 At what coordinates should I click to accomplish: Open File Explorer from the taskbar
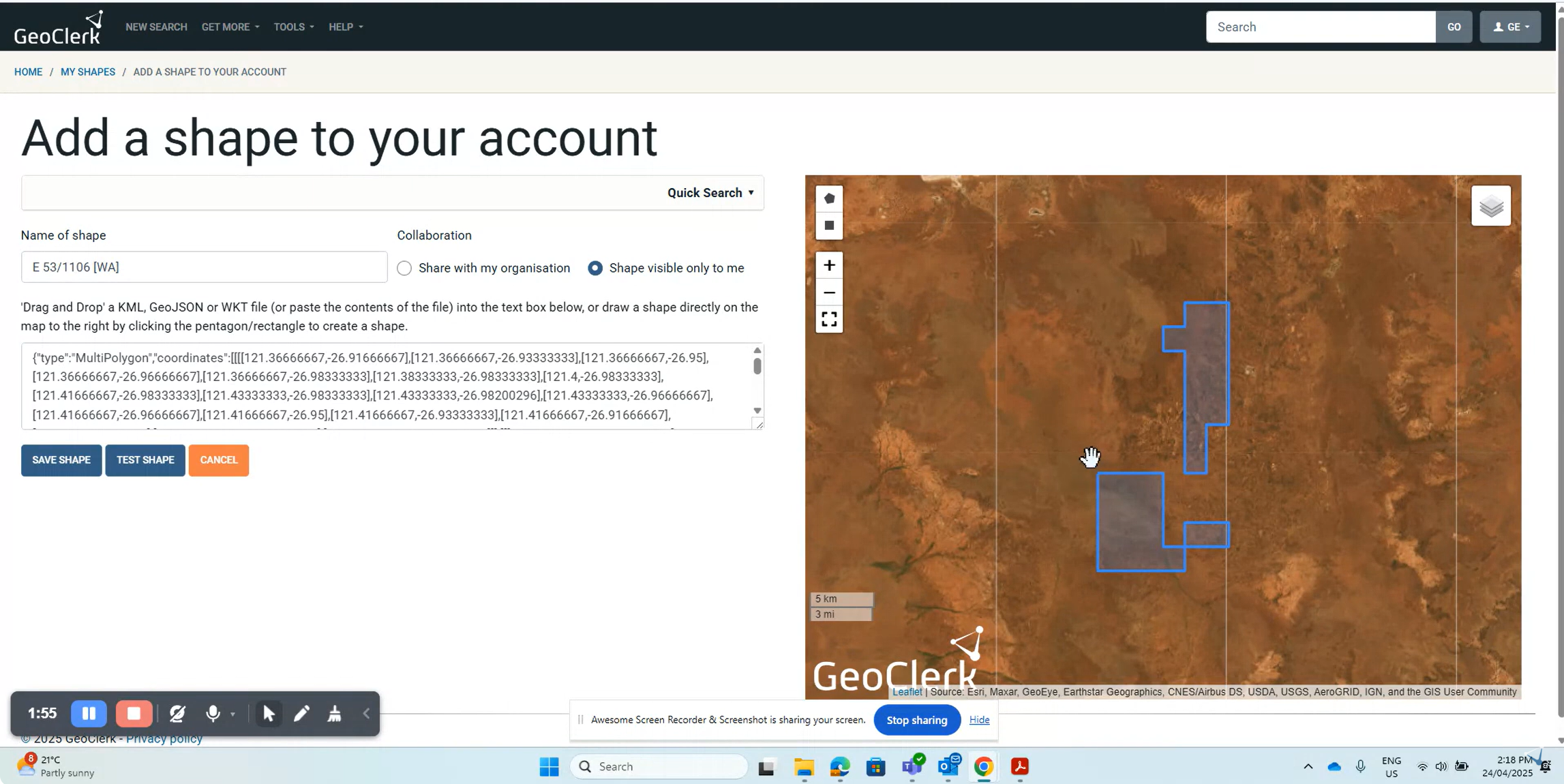(x=804, y=767)
